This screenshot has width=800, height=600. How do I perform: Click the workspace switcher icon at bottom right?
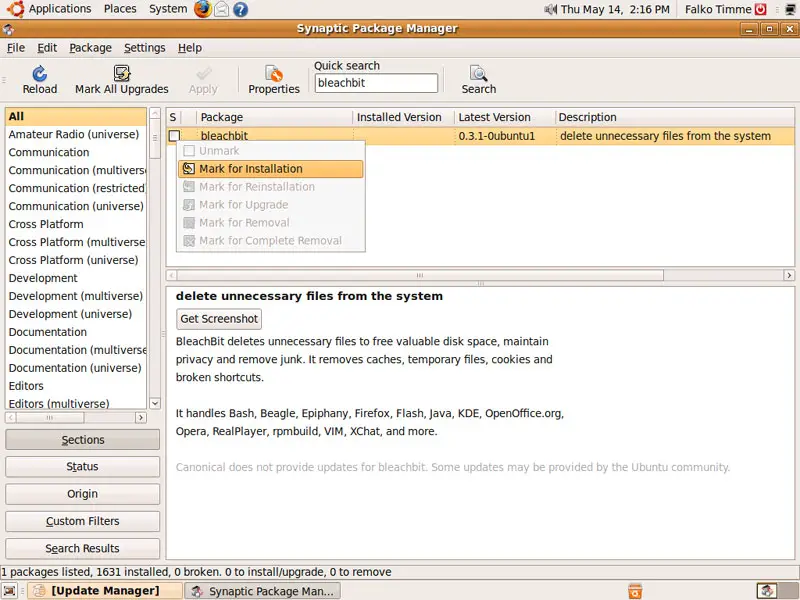point(766,591)
